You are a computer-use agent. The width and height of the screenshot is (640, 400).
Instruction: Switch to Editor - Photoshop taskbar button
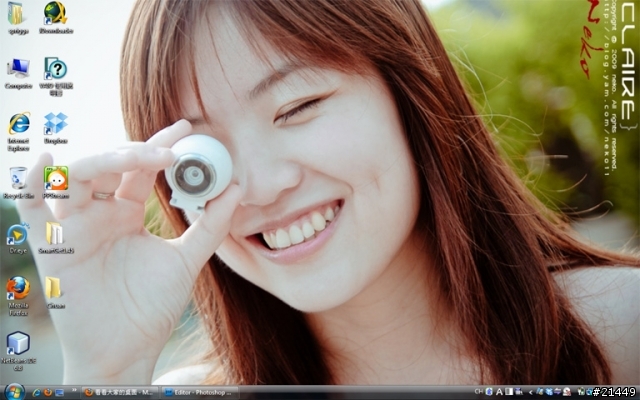pos(200,393)
